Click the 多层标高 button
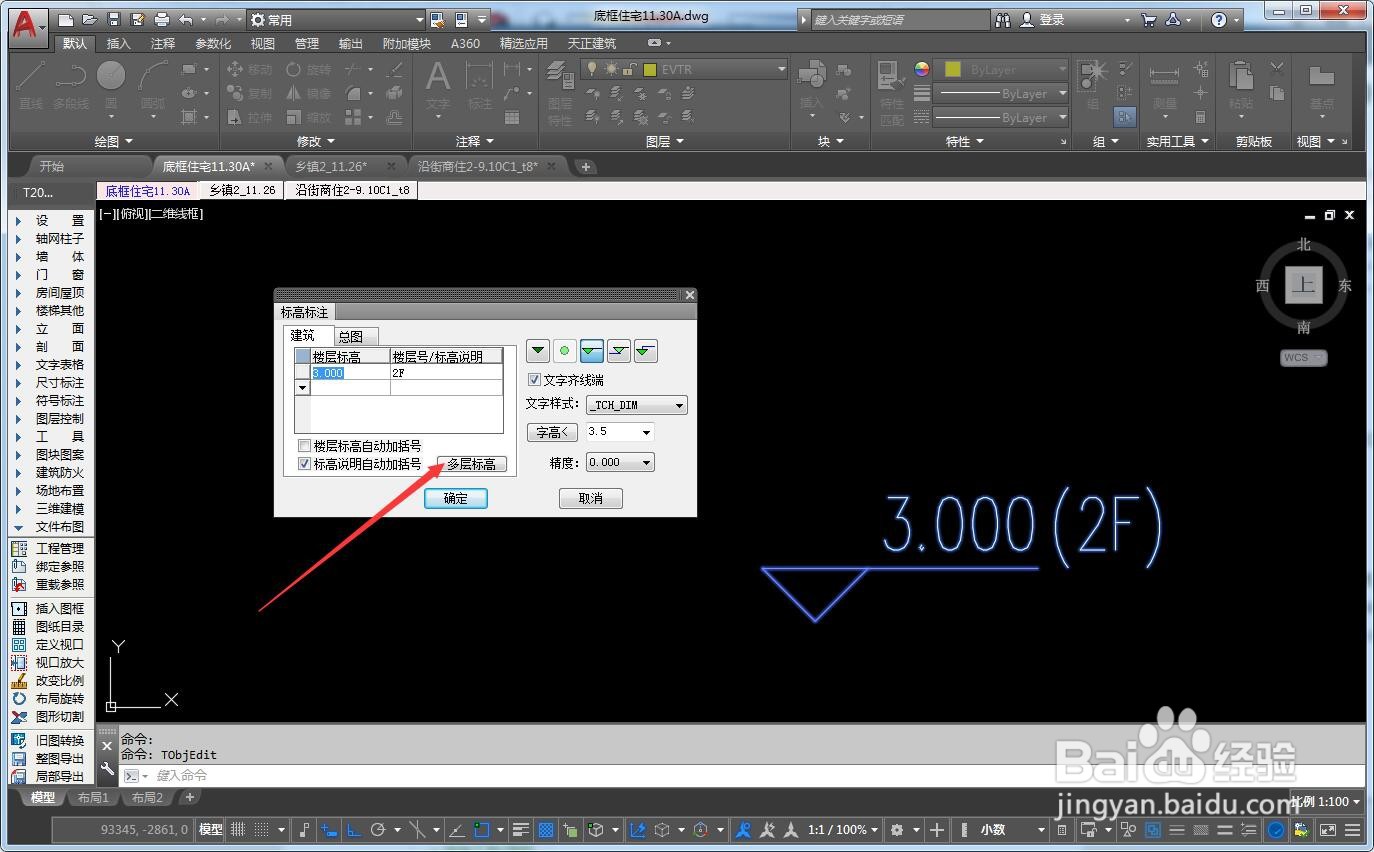 pos(472,464)
